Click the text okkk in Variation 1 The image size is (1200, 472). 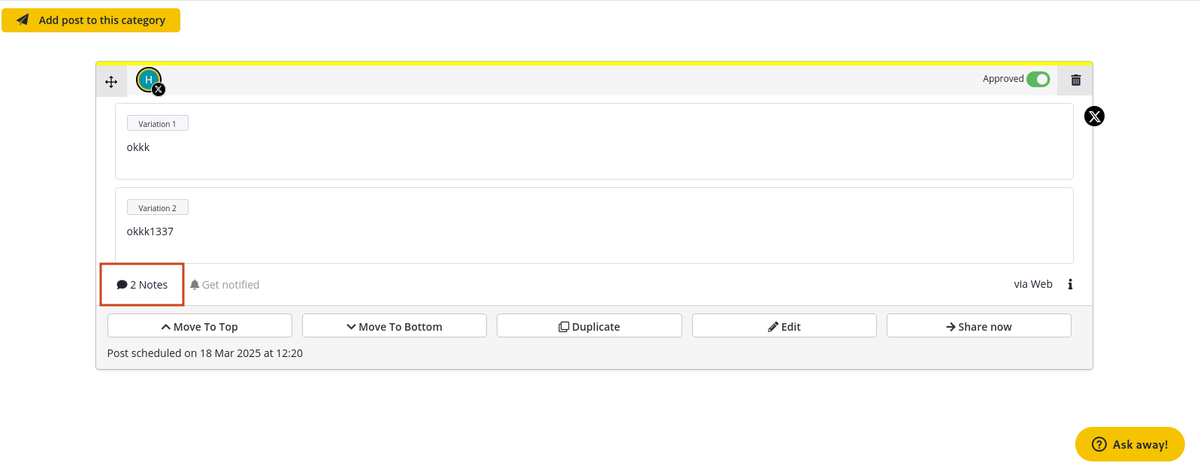pos(138,147)
